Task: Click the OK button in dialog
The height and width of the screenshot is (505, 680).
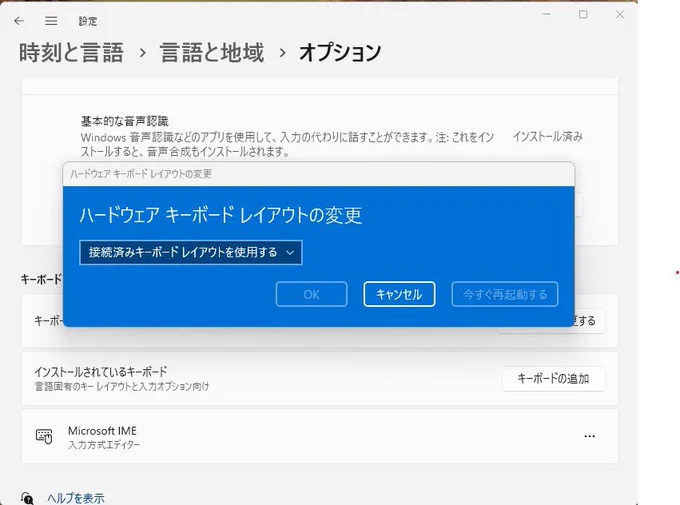Action: point(311,295)
